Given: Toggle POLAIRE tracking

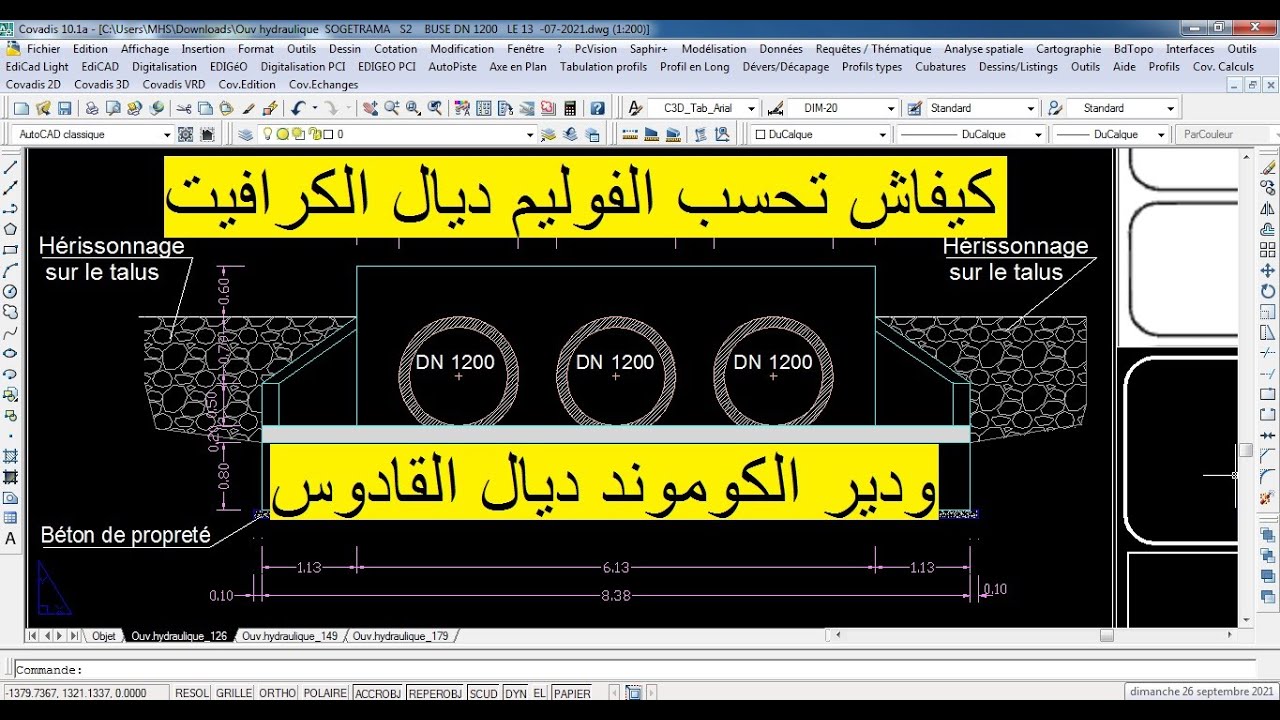Looking at the screenshot, I should coord(325,693).
